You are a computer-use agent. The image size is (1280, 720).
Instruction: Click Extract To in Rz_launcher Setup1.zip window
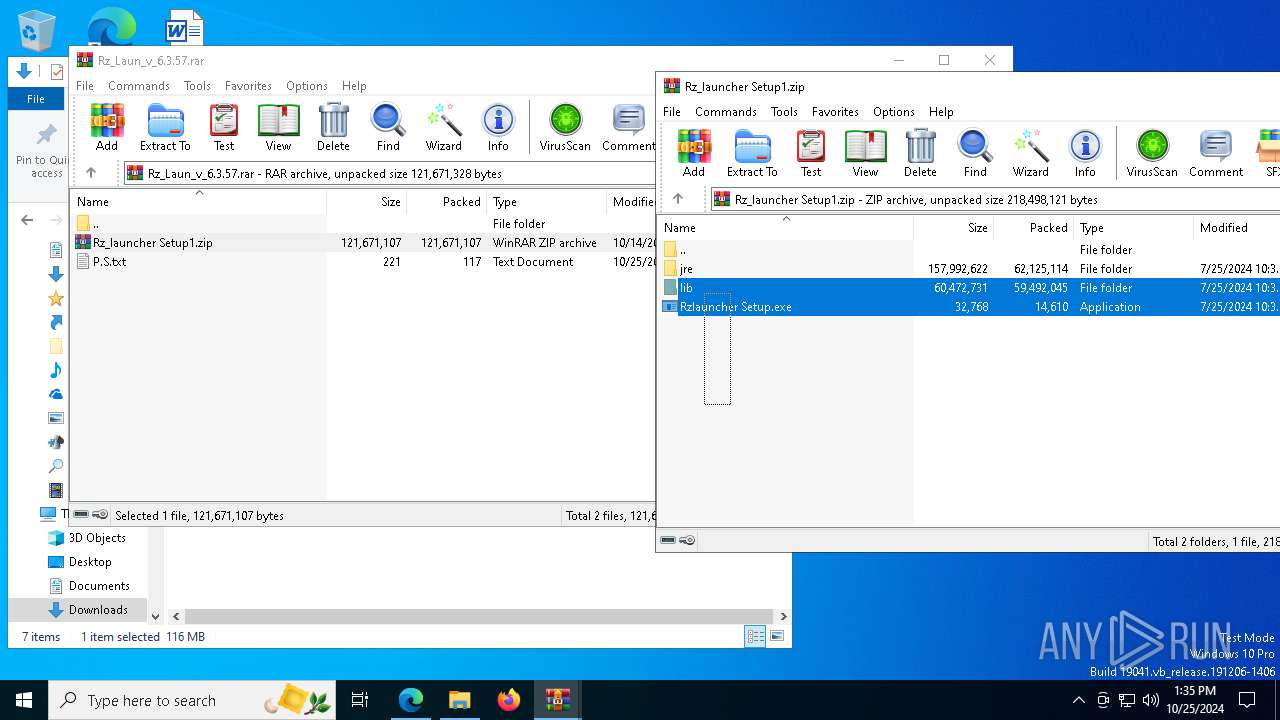pos(752,153)
